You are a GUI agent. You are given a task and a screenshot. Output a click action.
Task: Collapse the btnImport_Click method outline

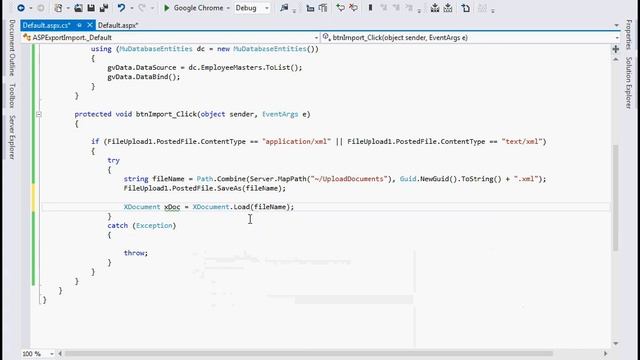[x=39, y=114]
